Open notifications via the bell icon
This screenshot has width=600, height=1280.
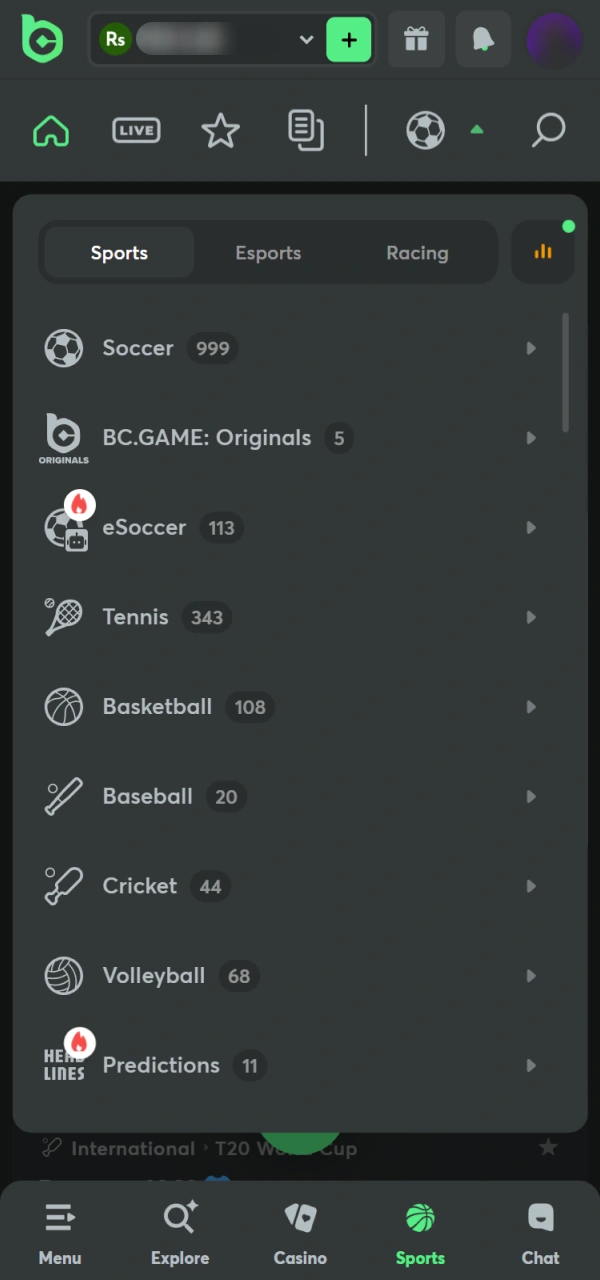click(x=483, y=39)
